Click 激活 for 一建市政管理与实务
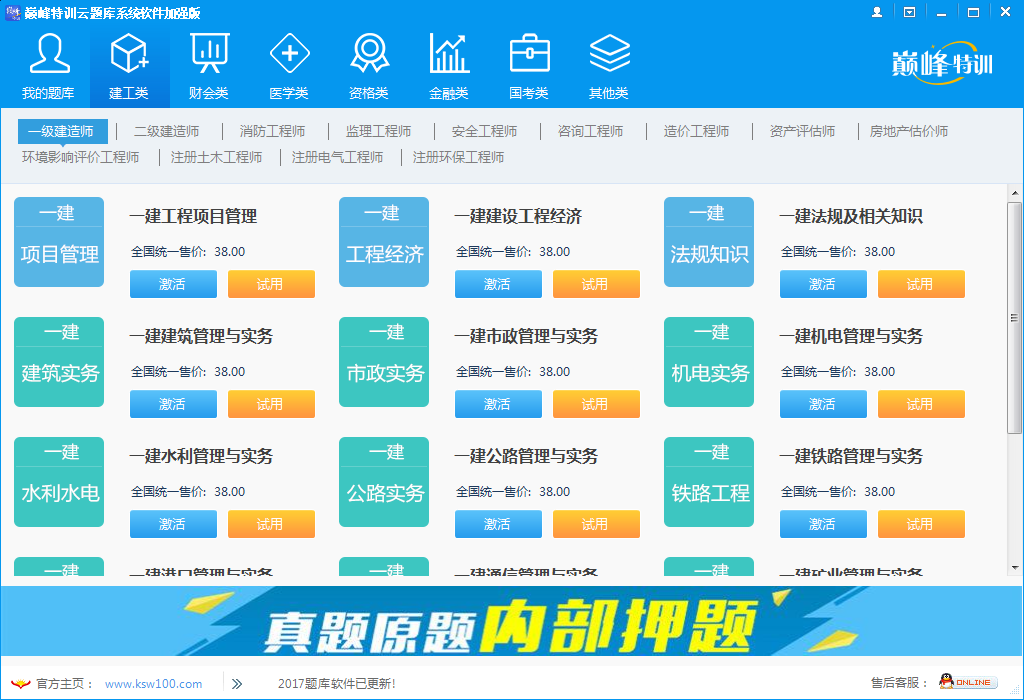Image resolution: width=1024 pixels, height=700 pixels. coord(497,404)
